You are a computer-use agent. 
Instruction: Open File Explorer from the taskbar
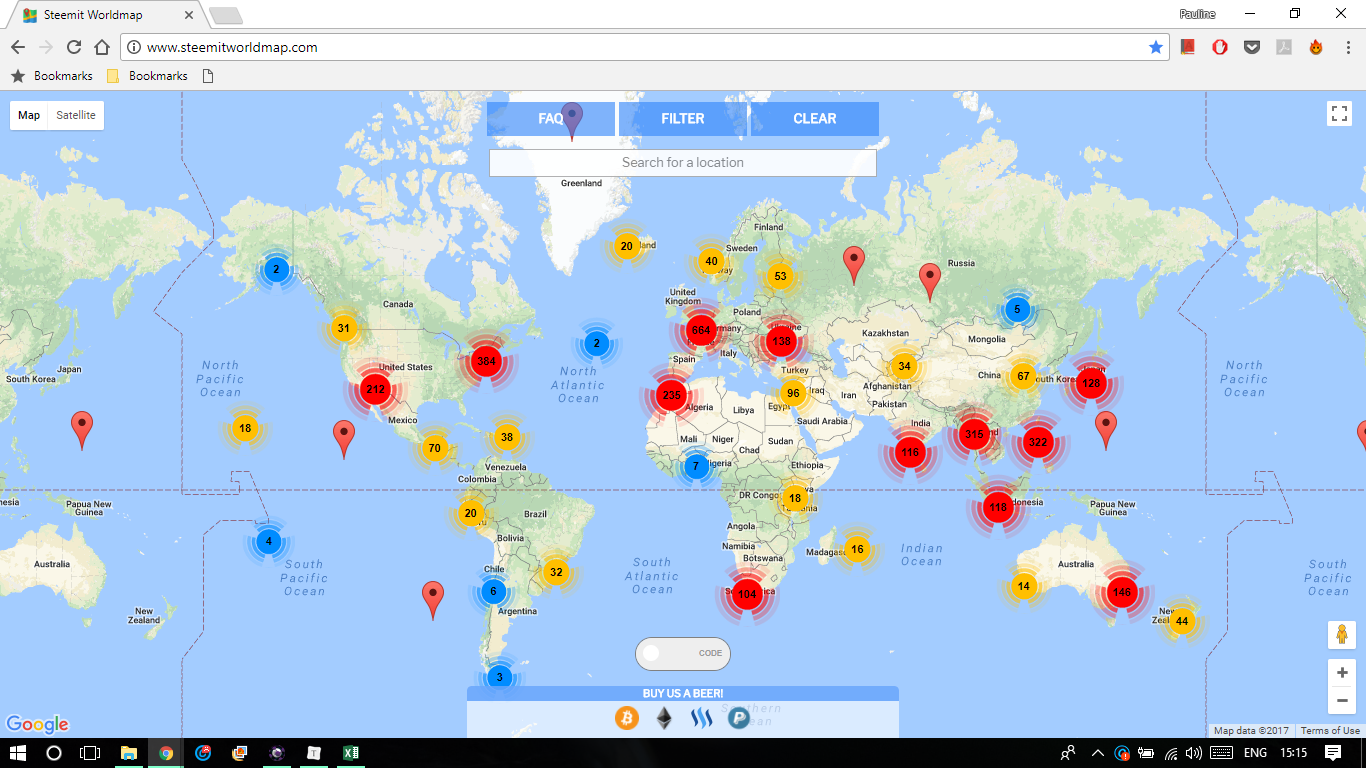click(x=129, y=753)
